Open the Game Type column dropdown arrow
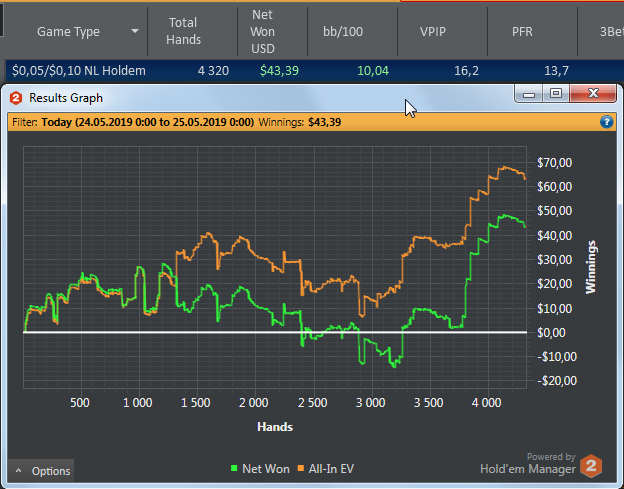Image resolution: width=624 pixels, height=489 pixels. 135,31
